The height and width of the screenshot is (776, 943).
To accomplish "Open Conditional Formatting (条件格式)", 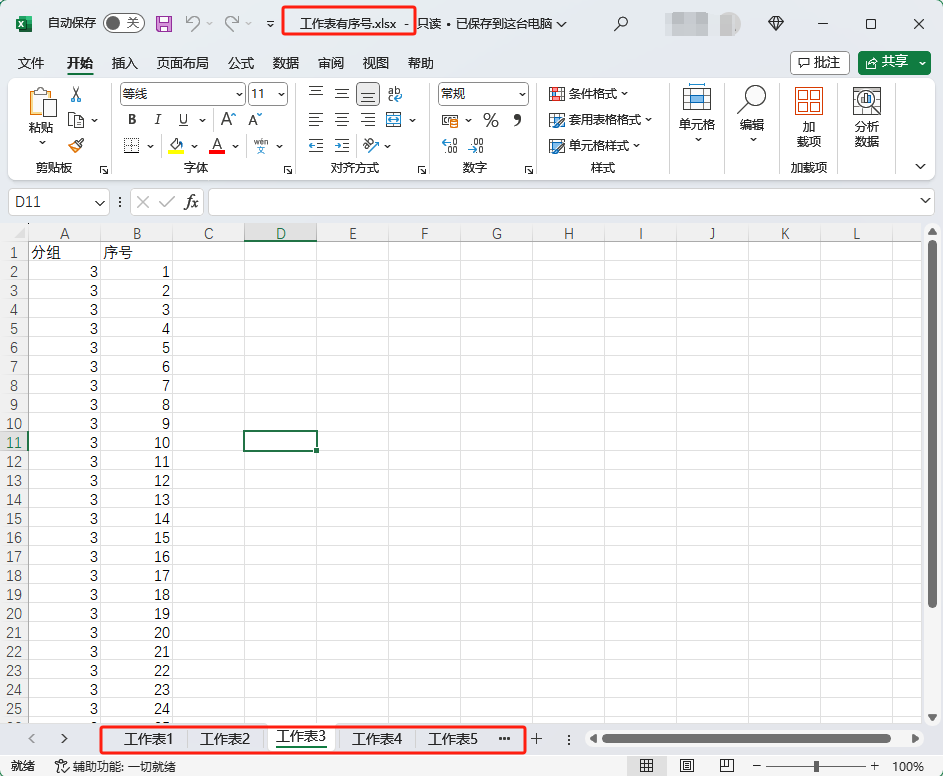I will click(x=589, y=93).
